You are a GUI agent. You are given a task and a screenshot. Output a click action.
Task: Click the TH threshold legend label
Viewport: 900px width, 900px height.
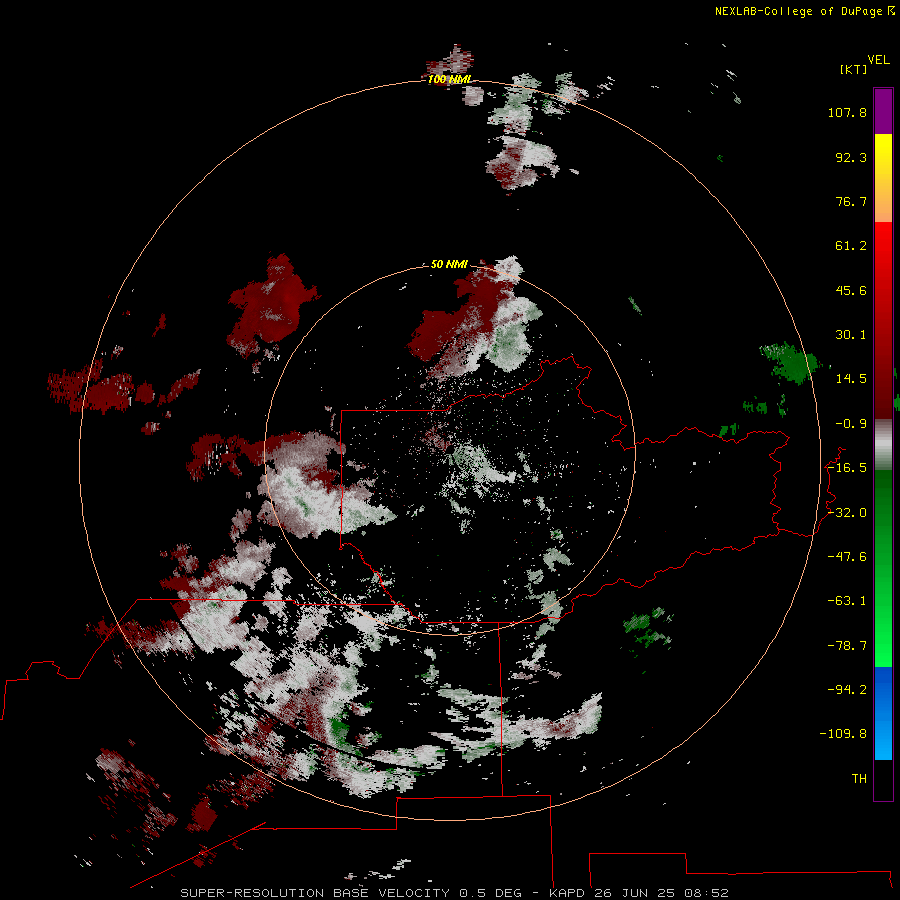tap(859, 779)
